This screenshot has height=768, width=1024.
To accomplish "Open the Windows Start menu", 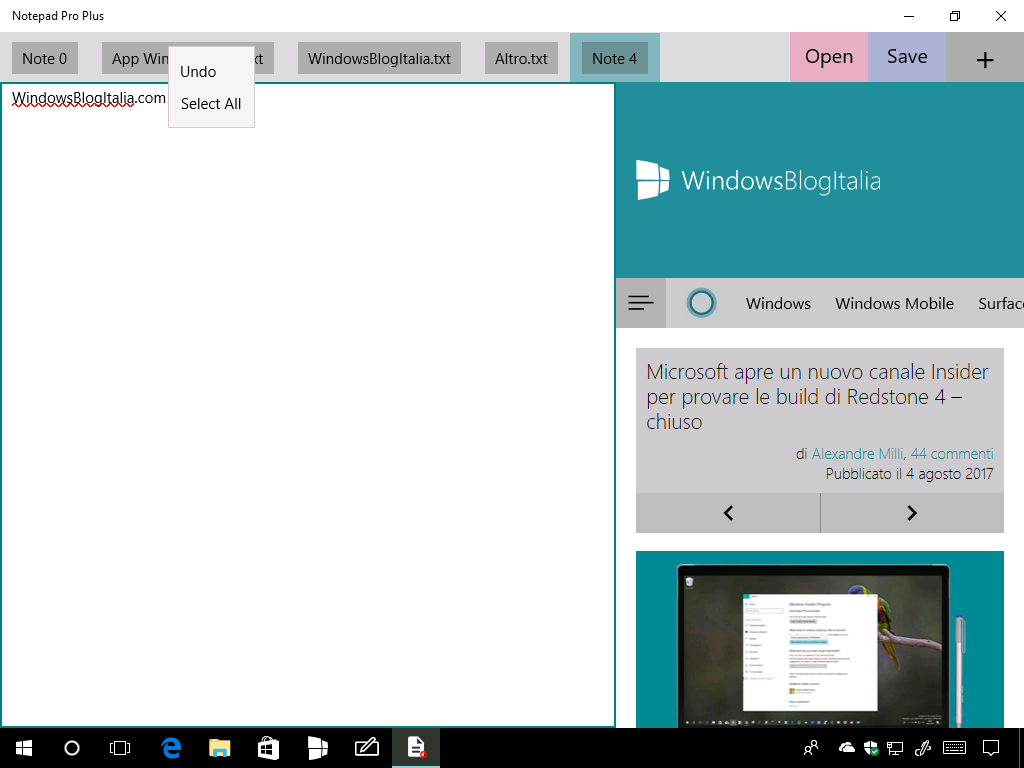I will [24, 748].
